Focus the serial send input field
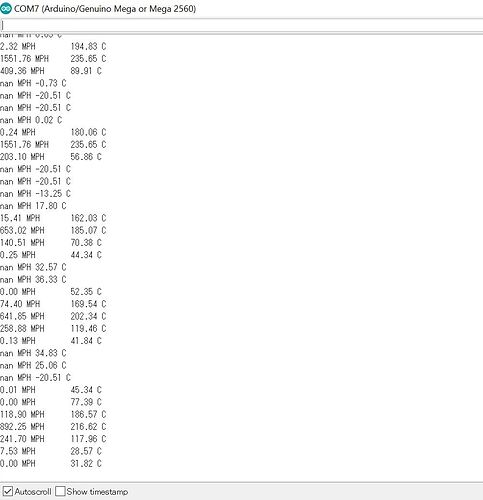The height and width of the screenshot is (500, 483). [241, 25]
